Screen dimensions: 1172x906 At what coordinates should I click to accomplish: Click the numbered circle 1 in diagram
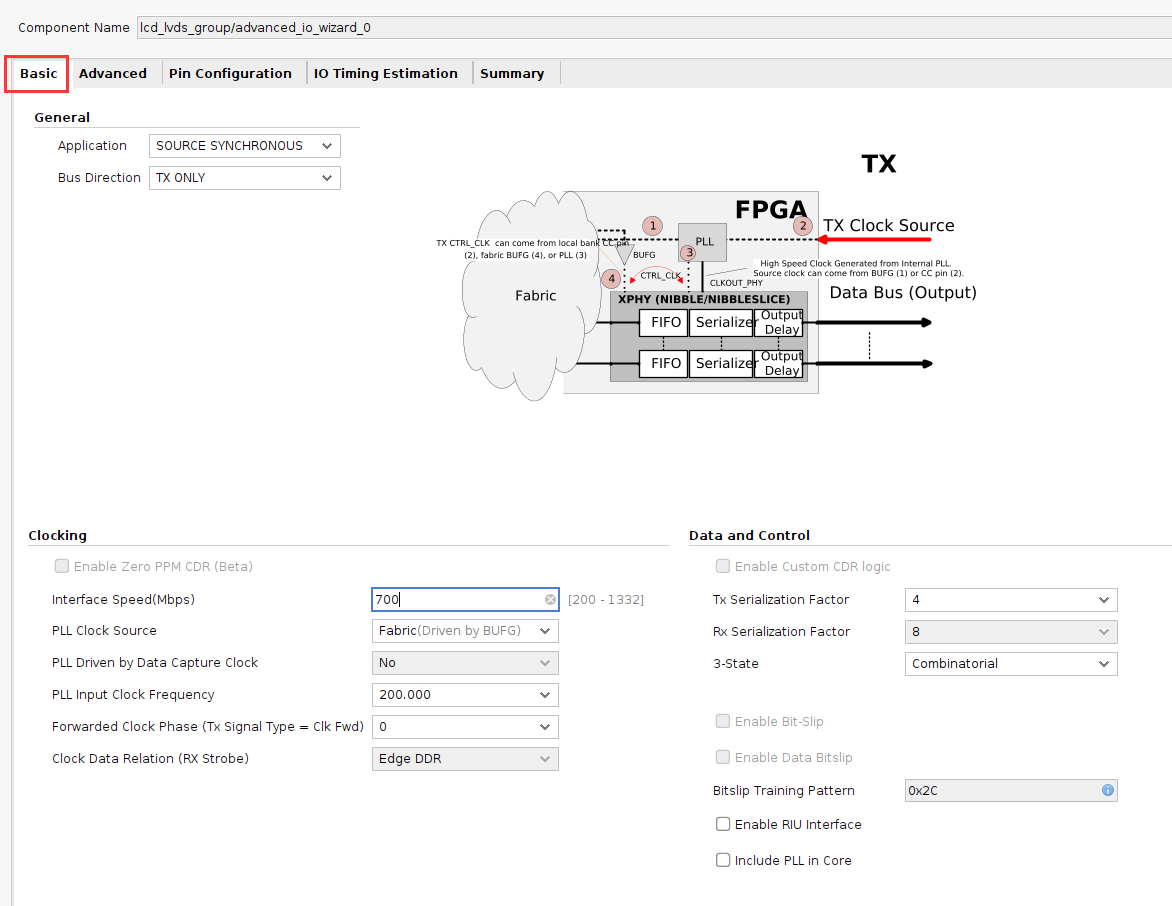pos(653,226)
